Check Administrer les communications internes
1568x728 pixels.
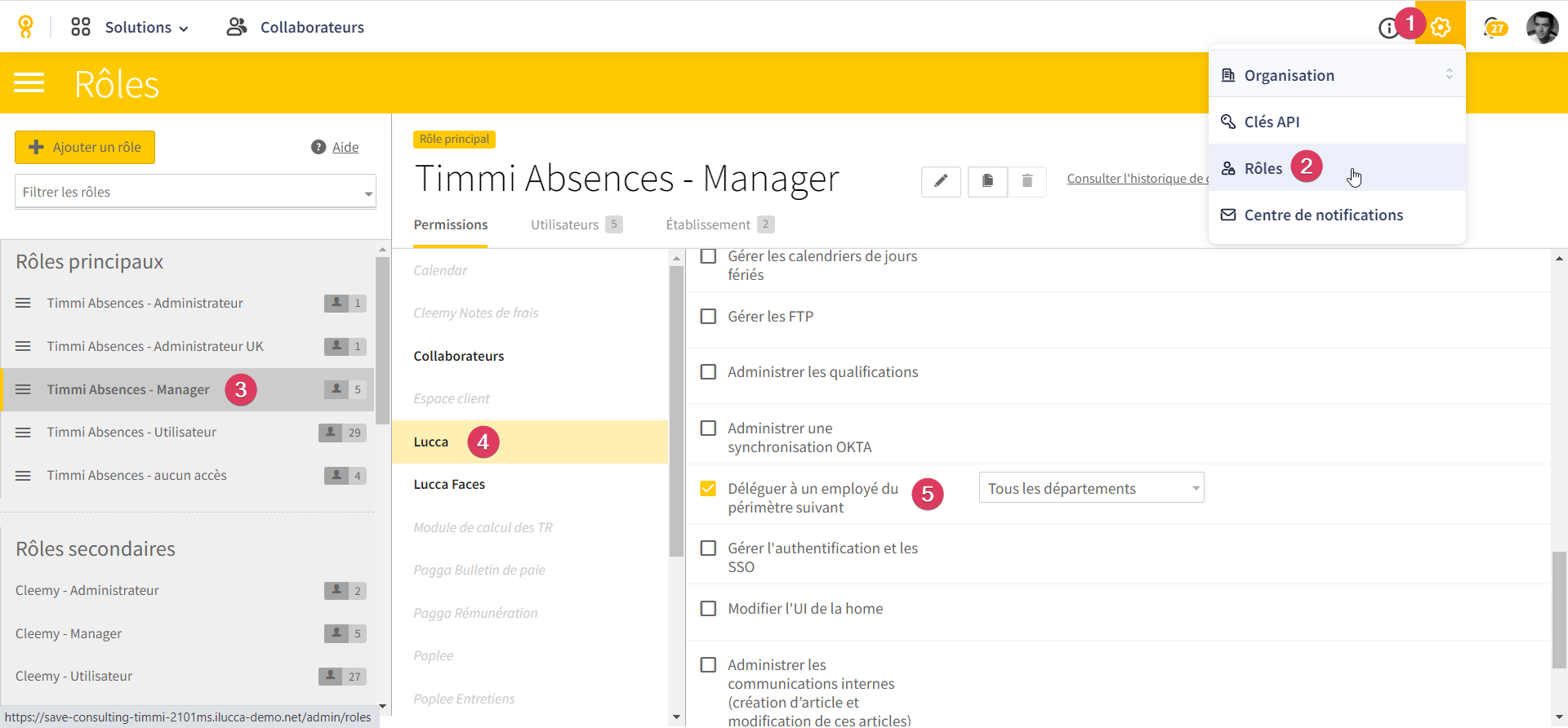709,664
